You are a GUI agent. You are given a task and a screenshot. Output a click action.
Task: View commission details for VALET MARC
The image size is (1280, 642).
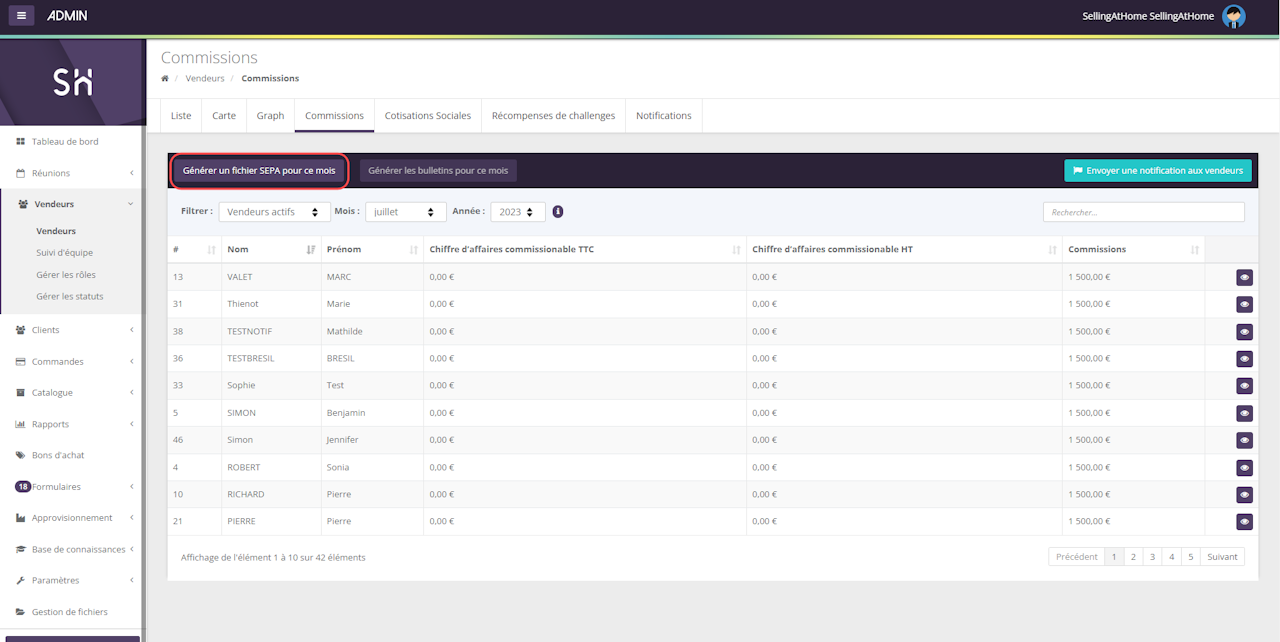1244,277
